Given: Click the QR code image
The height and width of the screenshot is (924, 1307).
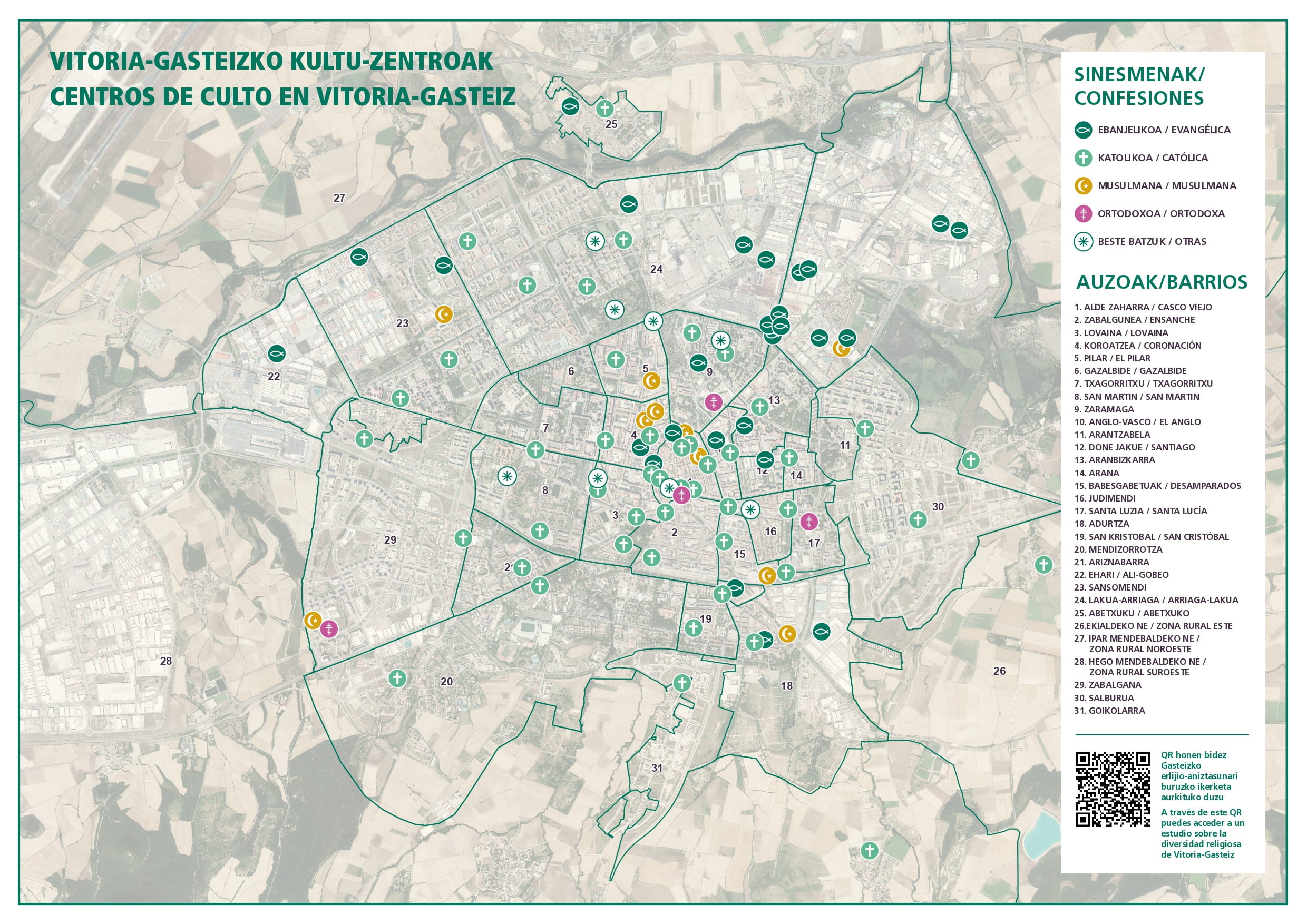Looking at the screenshot, I should pos(1113,789).
